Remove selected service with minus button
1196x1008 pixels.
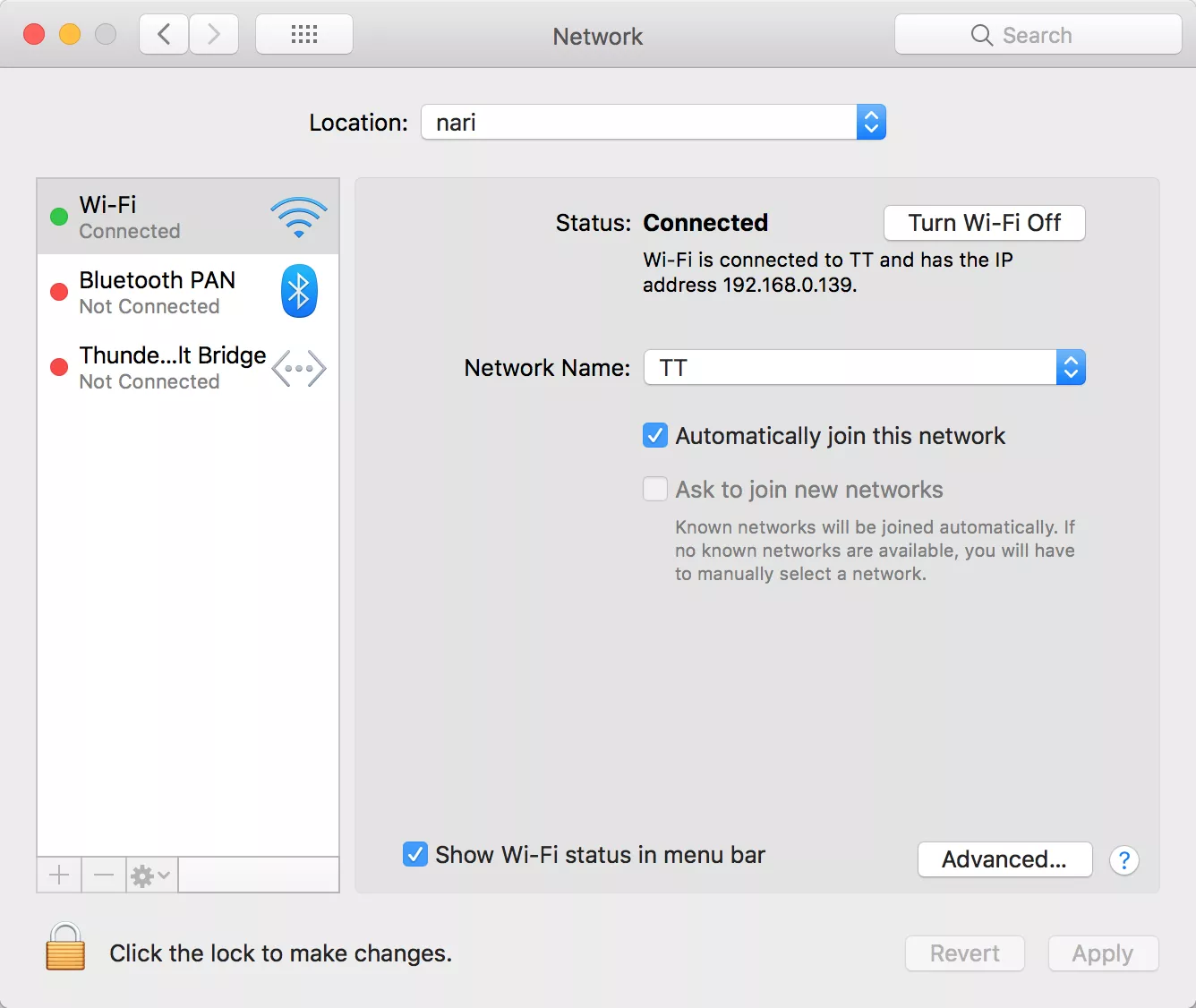click(104, 875)
